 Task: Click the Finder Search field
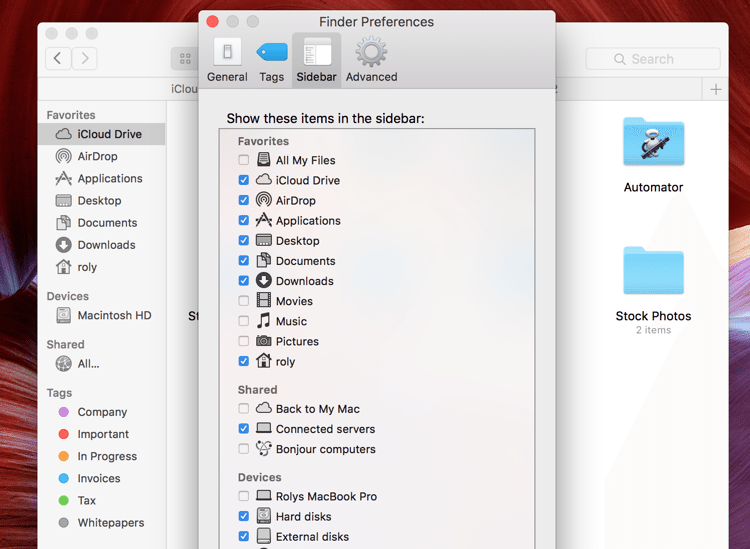point(653,59)
